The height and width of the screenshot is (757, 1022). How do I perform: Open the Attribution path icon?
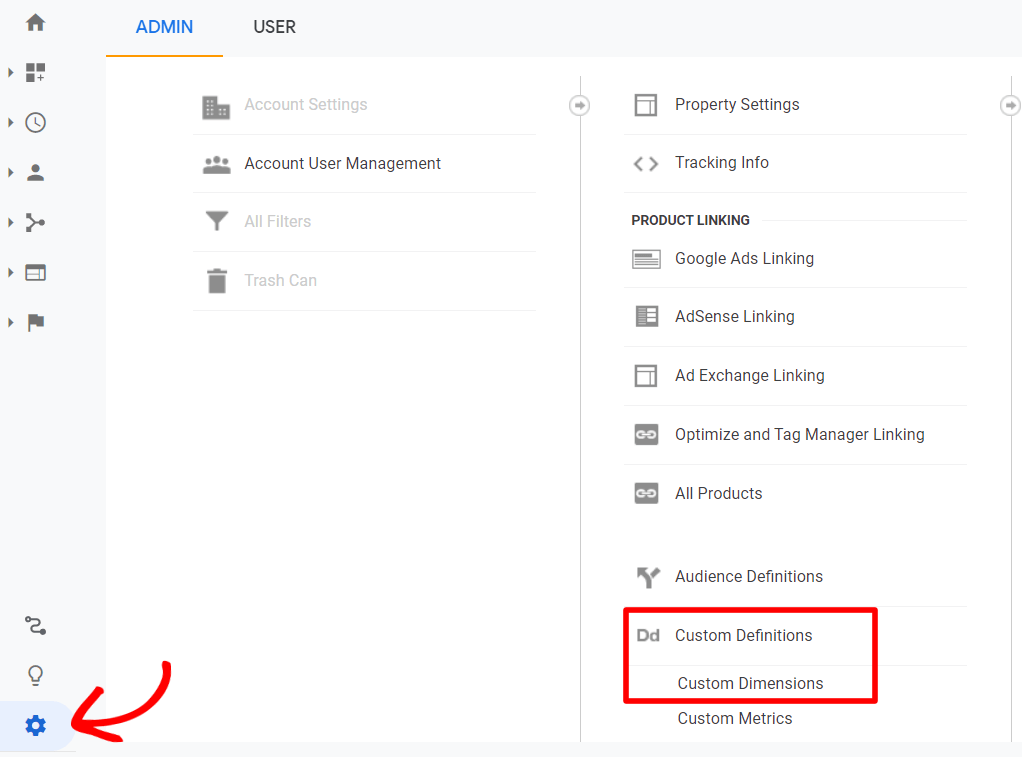point(35,626)
